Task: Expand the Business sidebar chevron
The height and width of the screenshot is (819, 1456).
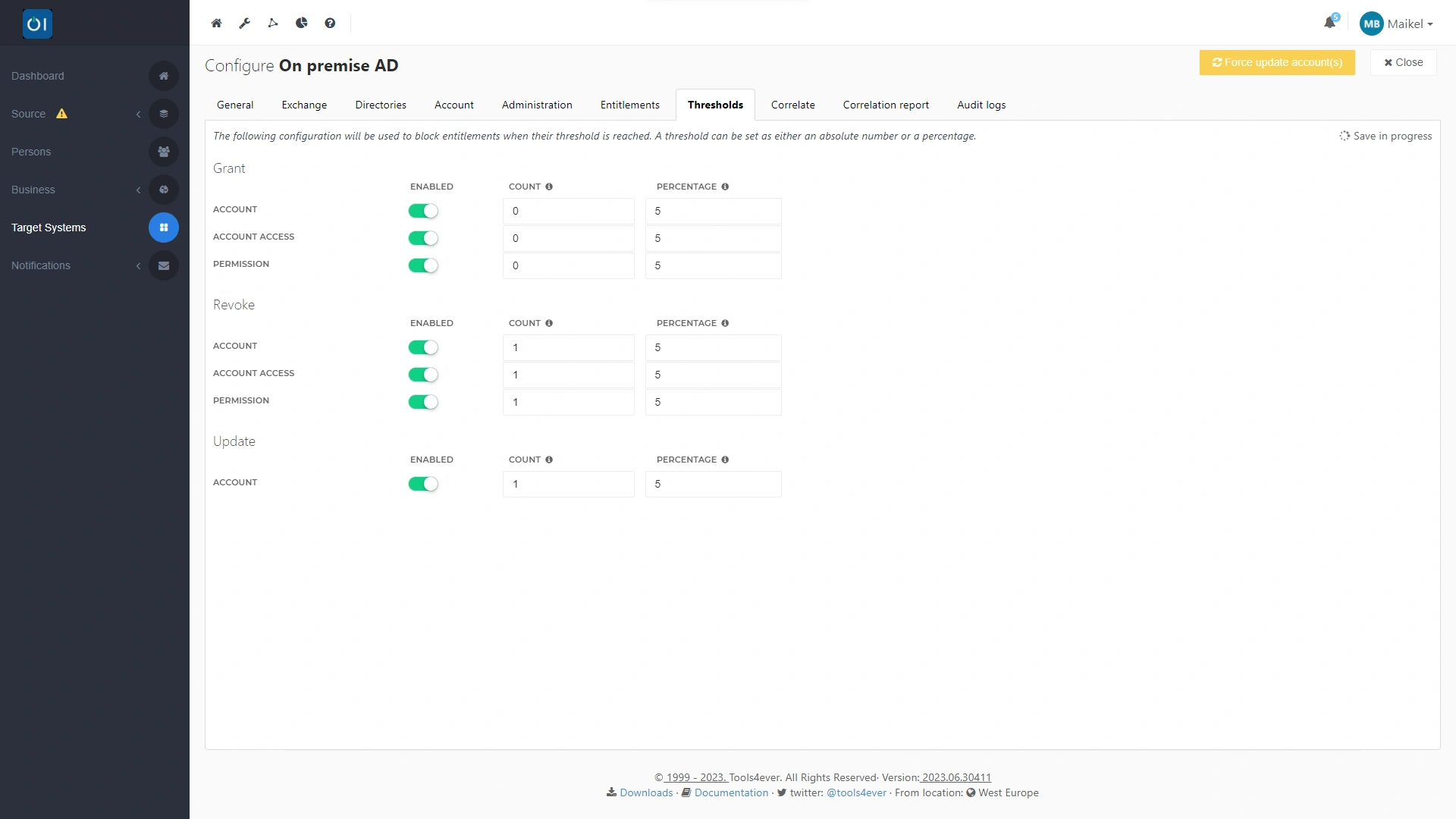Action: (x=138, y=190)
